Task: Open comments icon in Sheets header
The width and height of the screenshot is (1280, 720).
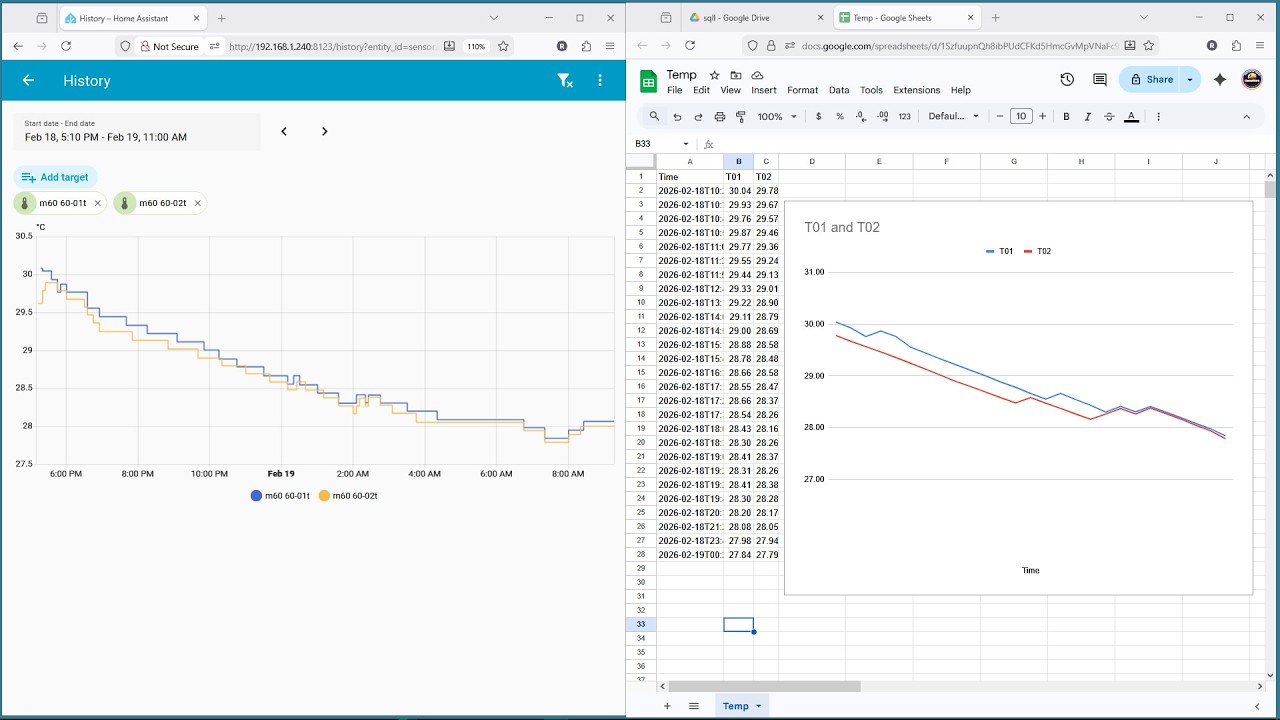Action: pos(1100,79)
